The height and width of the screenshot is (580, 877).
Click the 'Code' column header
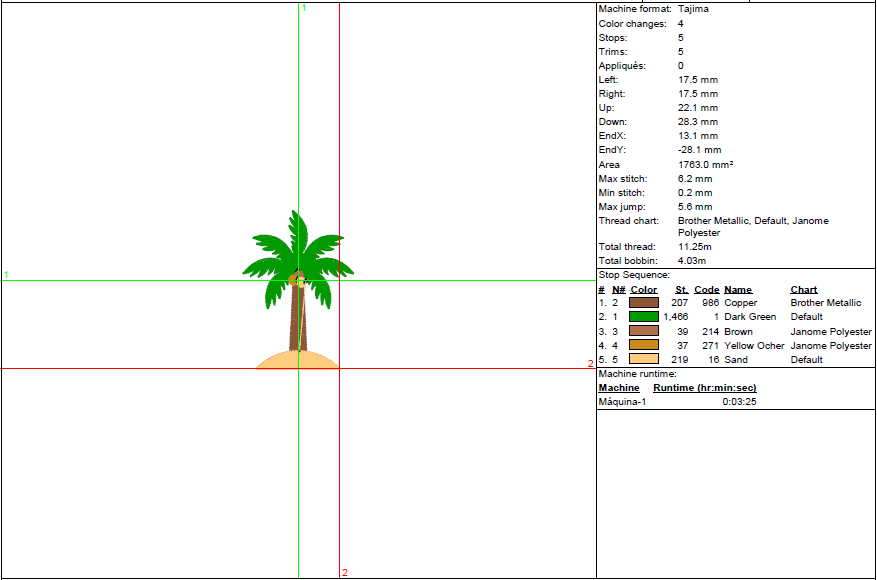706,290
